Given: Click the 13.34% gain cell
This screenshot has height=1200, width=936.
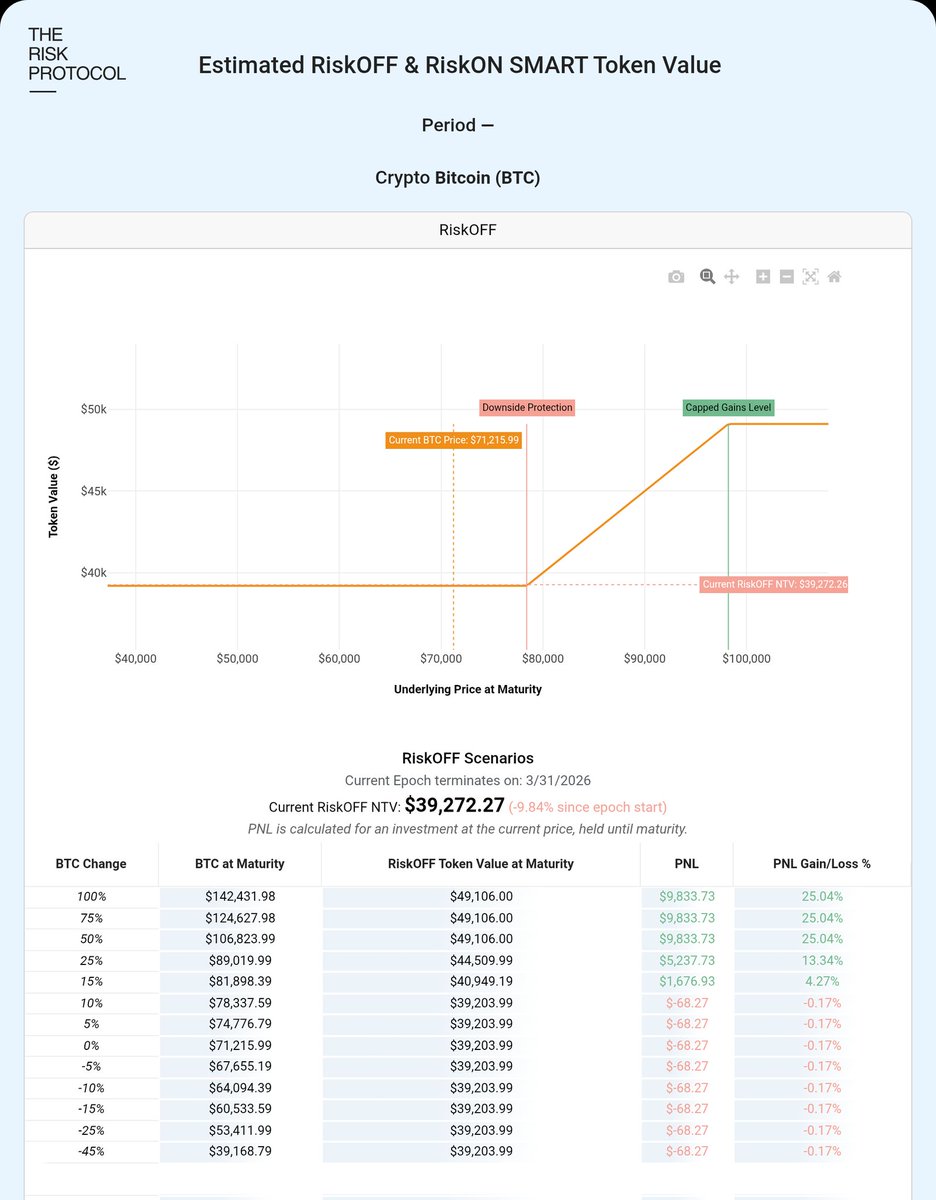Looking at the screenshot, I should click(x=822, y=960).
